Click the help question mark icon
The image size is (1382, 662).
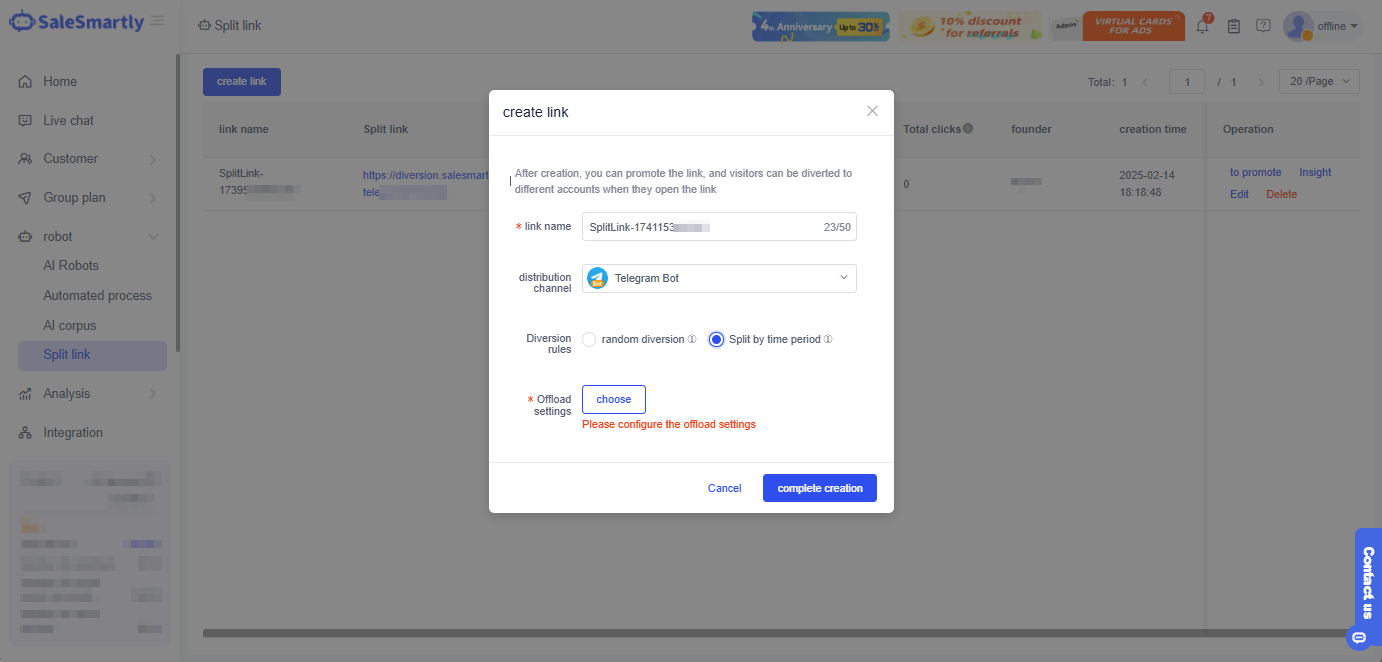pos(1265,26)
